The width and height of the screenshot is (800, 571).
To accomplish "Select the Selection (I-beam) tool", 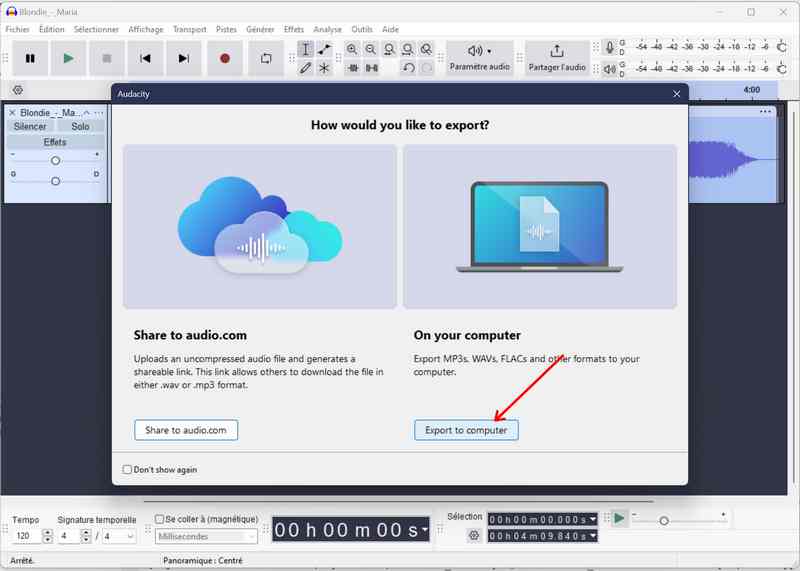I will coord(306,49).
